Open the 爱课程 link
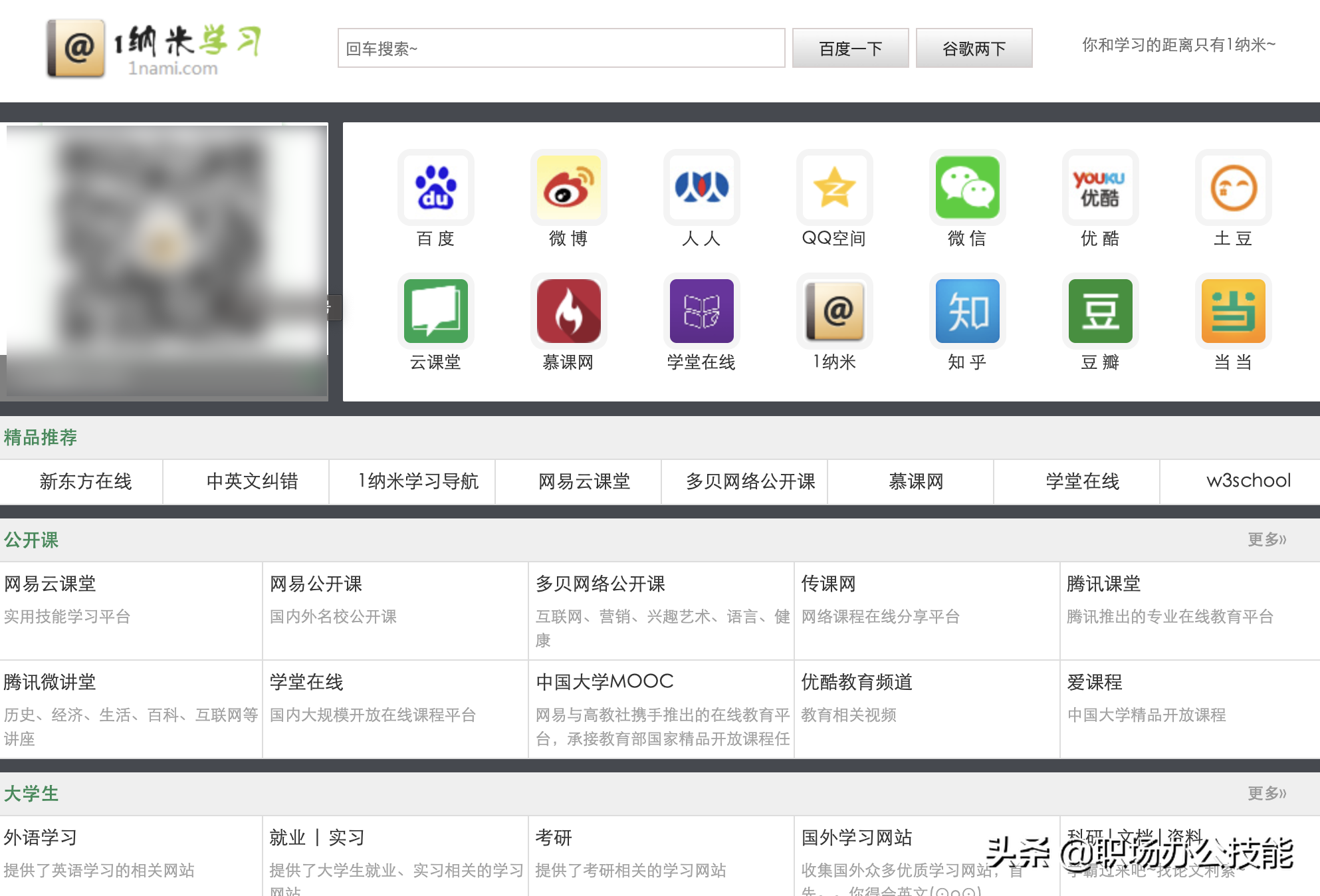1320x896 pixels. point(1094,682)
